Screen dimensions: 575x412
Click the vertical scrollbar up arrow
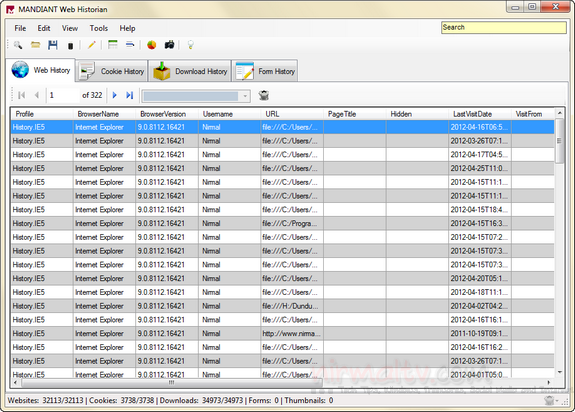[x=560, y=113]
